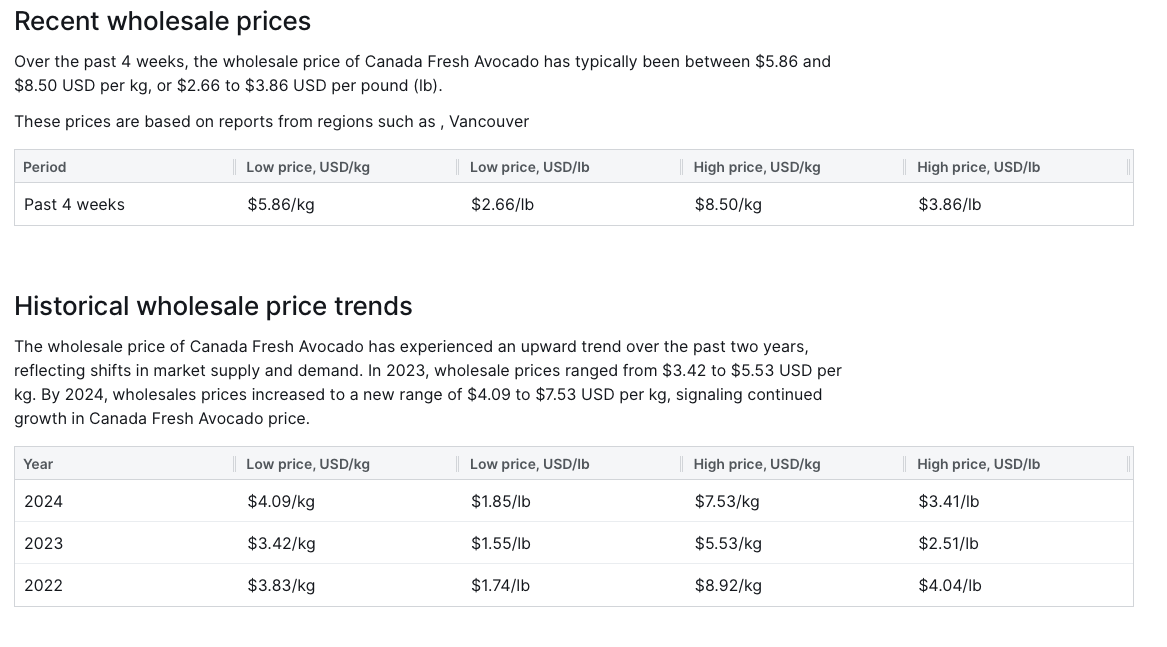
Task: Click the word Vancouver in the regions sentence
Action: click(x=489, y=121)
